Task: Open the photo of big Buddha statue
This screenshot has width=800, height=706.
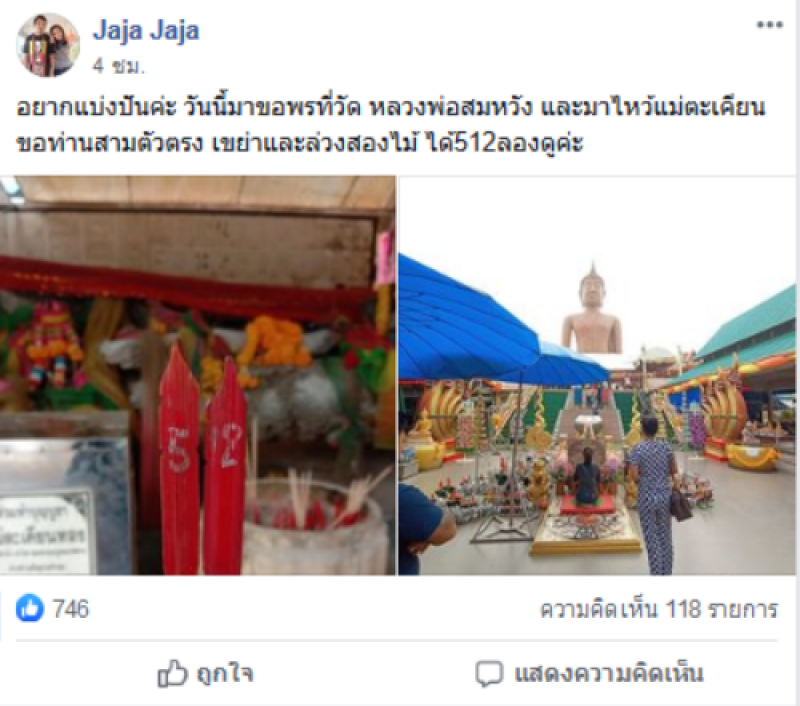Action: click(597, 375)
